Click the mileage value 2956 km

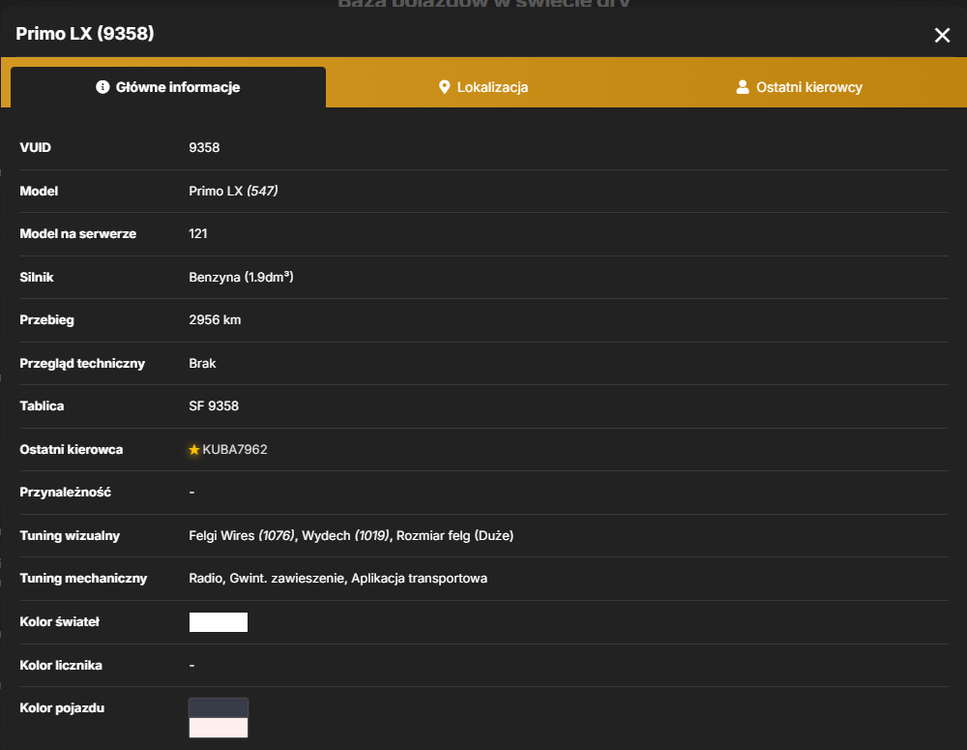pos(215,320)
